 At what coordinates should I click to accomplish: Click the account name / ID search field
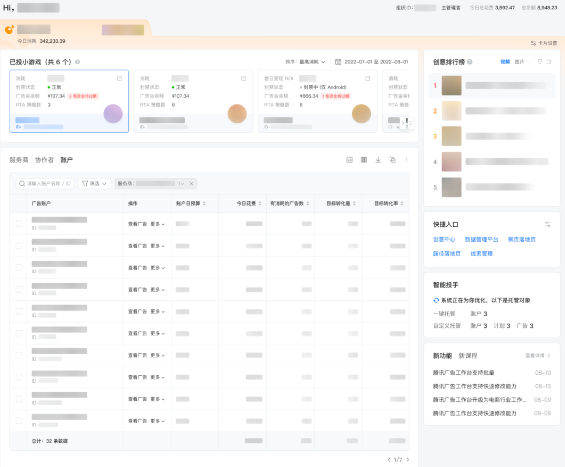[45, 184]
